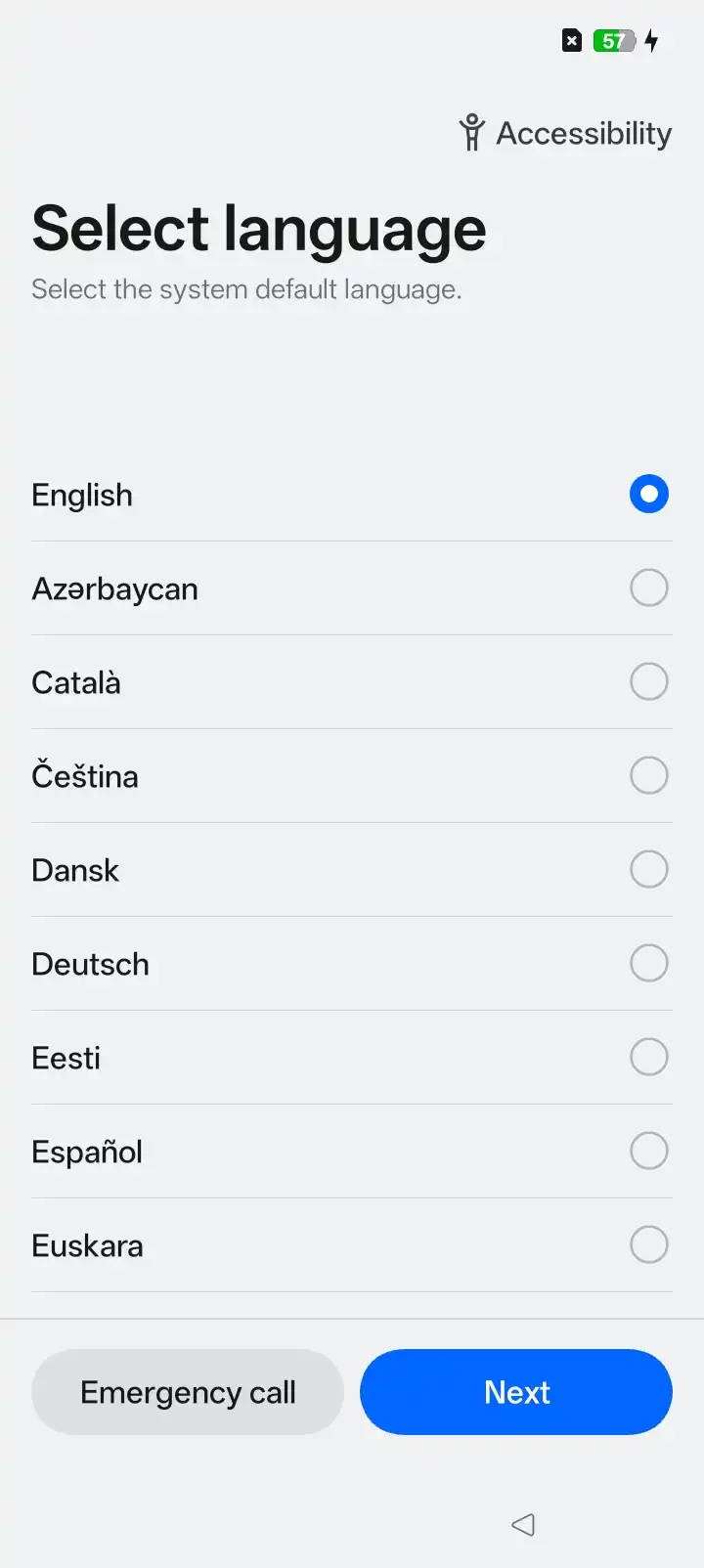The width and height of the screenshot is (704, 1568).
Task: Tap the Español language label
Action: pyautogui.click(x=87, y=1152)
